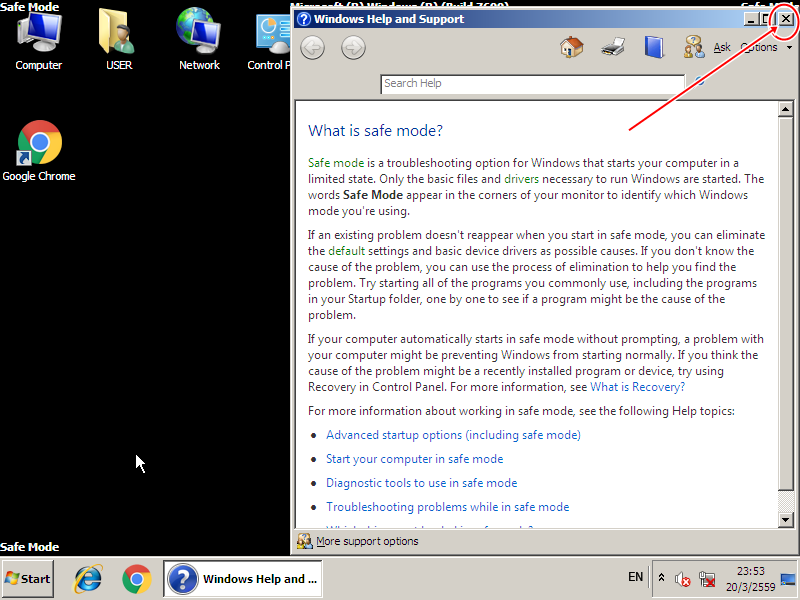Minimize the Windows Help and Support window
This screenshot has width=800, height=600.
pos(751,19)
